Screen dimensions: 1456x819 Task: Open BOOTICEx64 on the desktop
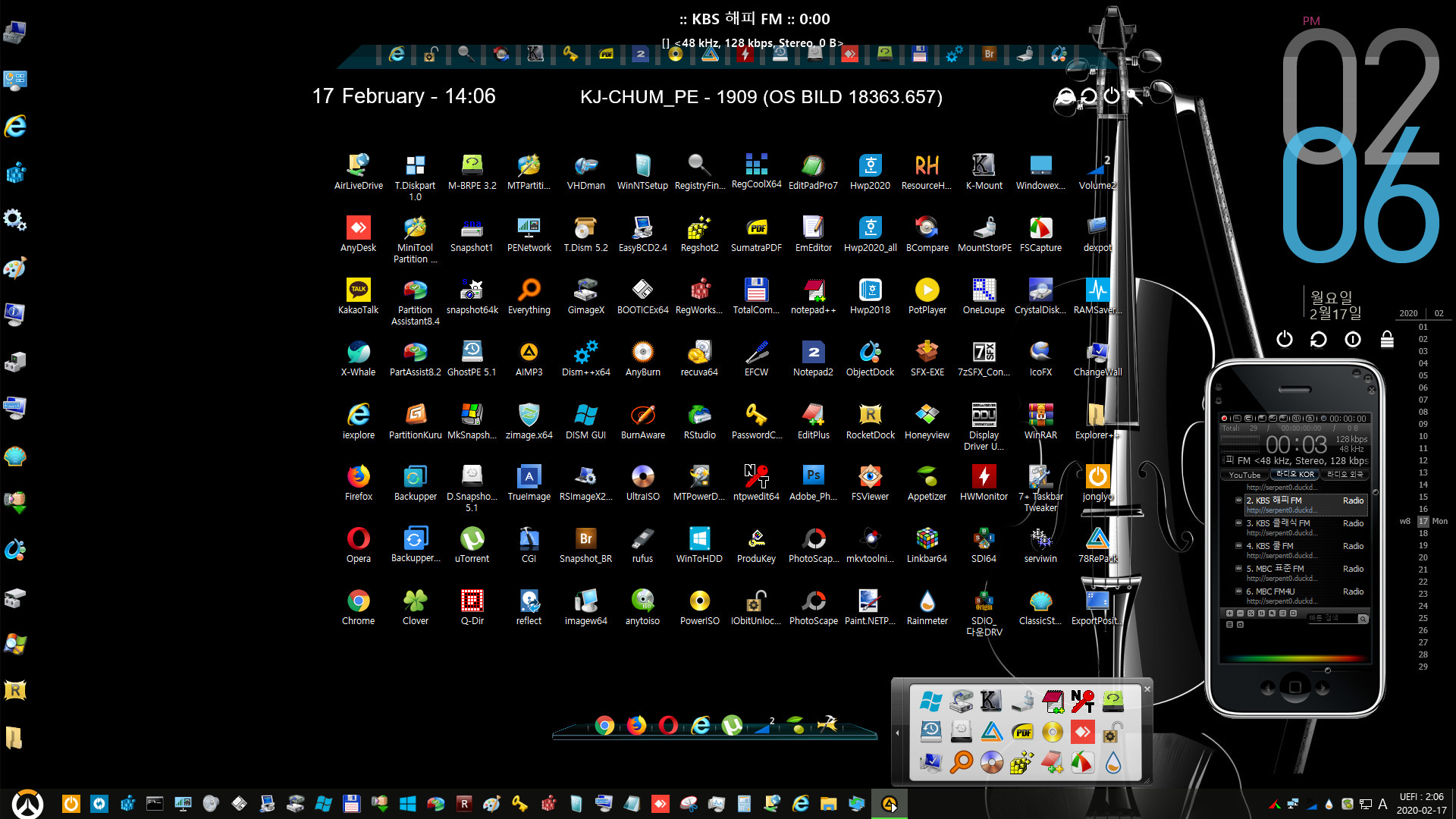[642, 296]
